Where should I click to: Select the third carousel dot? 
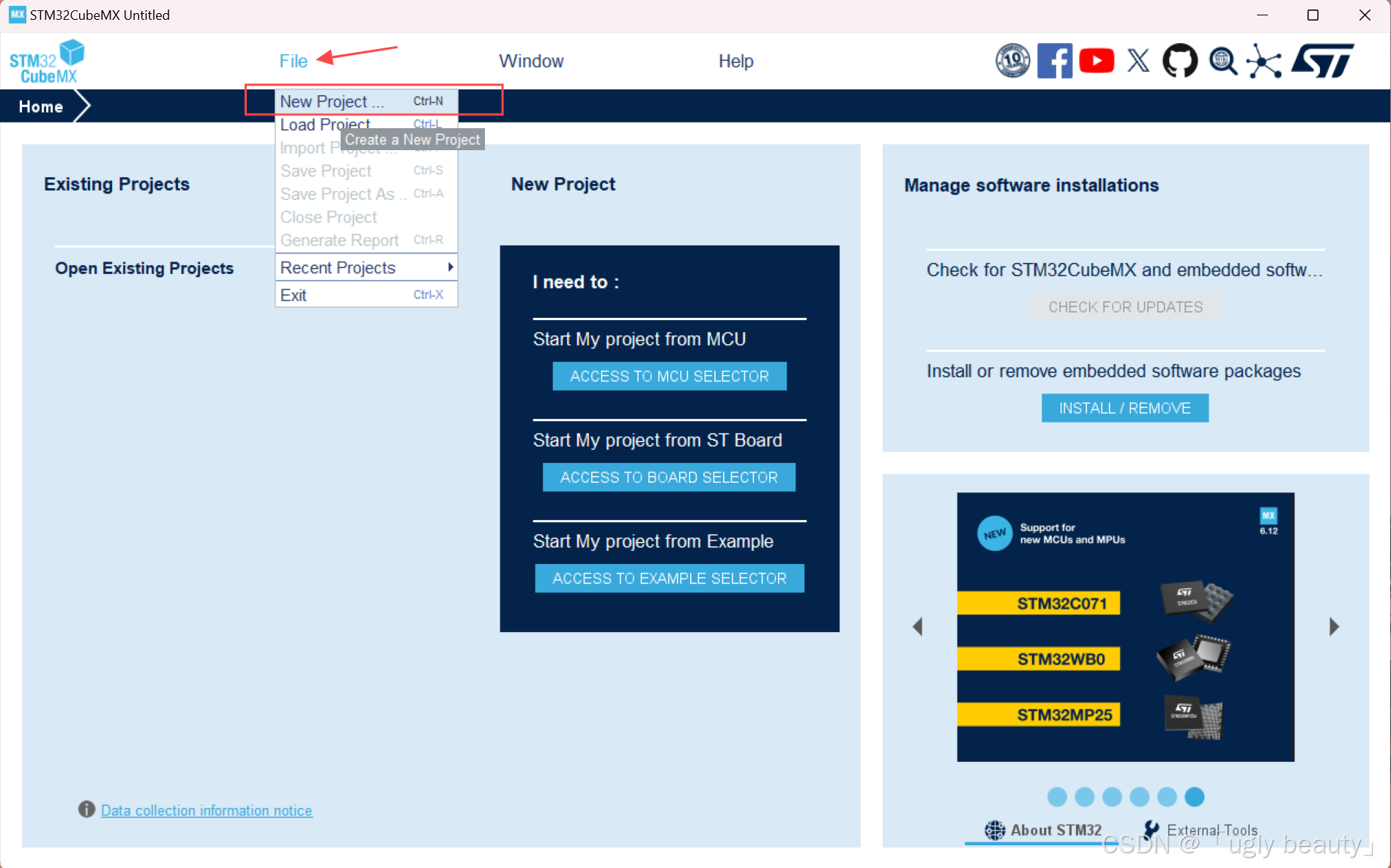pyautogui.click(x=1112, y=796)
